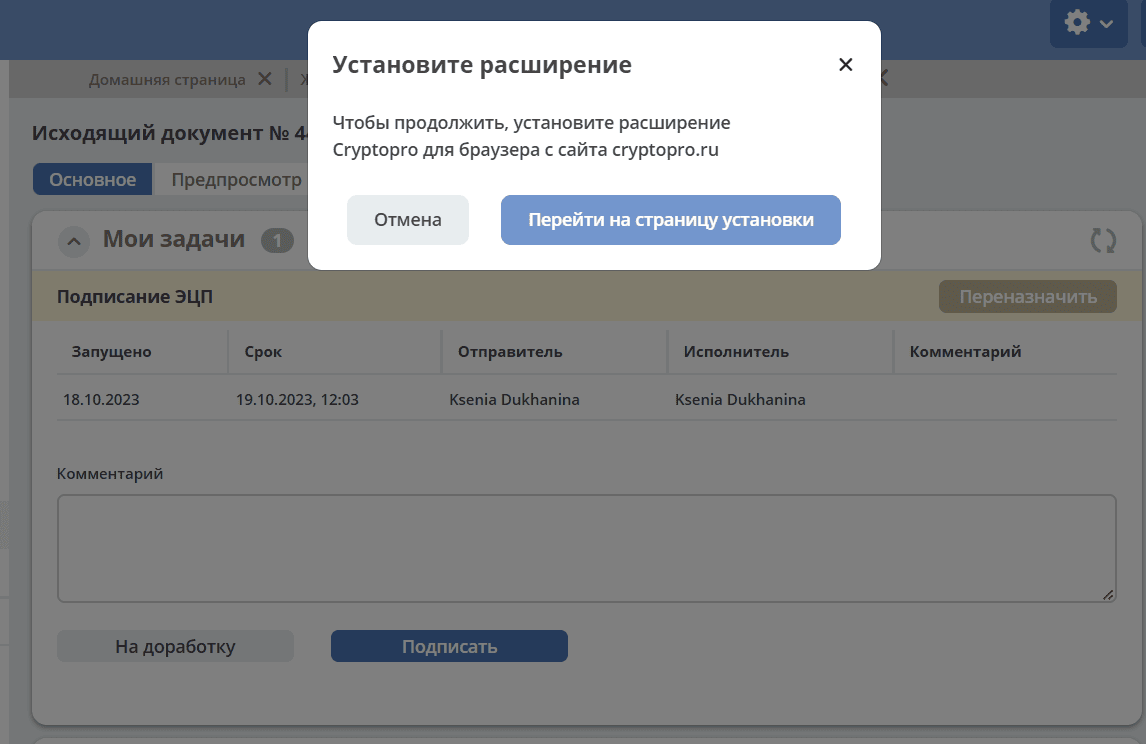Refresh the Мои задачи panel
Image resolution: width=1146 pixels, height=744 pixels.
click(1103, 240)
